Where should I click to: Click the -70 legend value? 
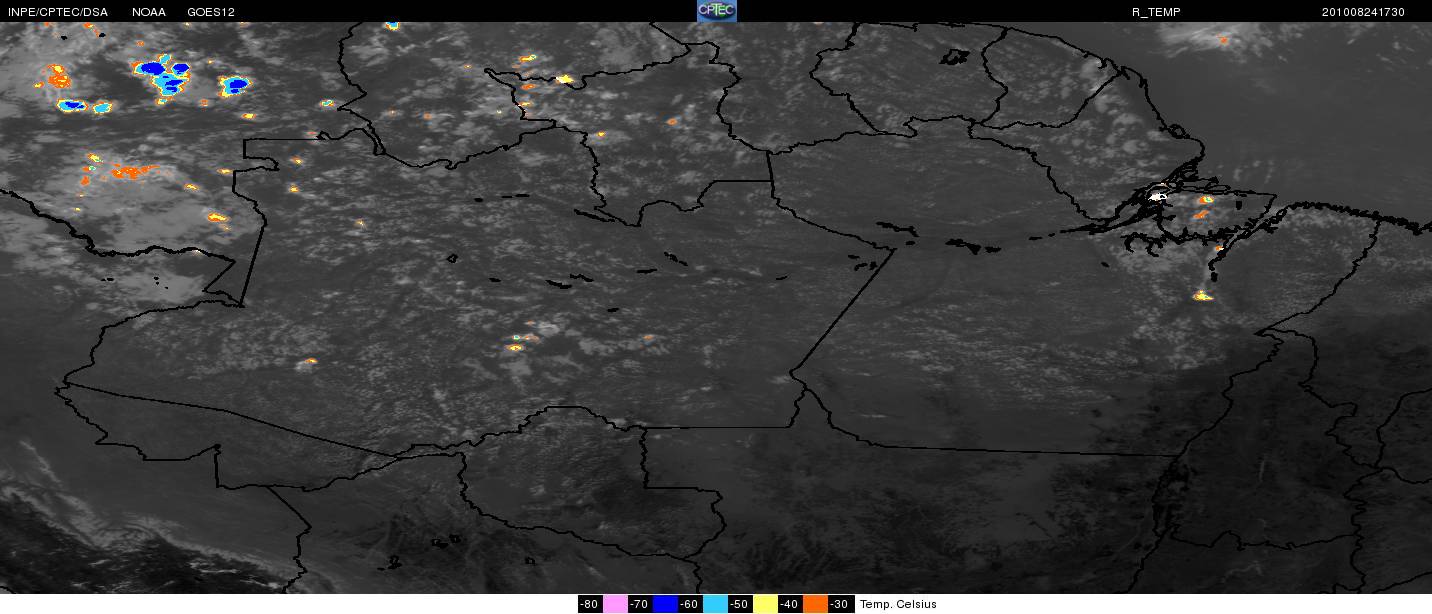640,604
